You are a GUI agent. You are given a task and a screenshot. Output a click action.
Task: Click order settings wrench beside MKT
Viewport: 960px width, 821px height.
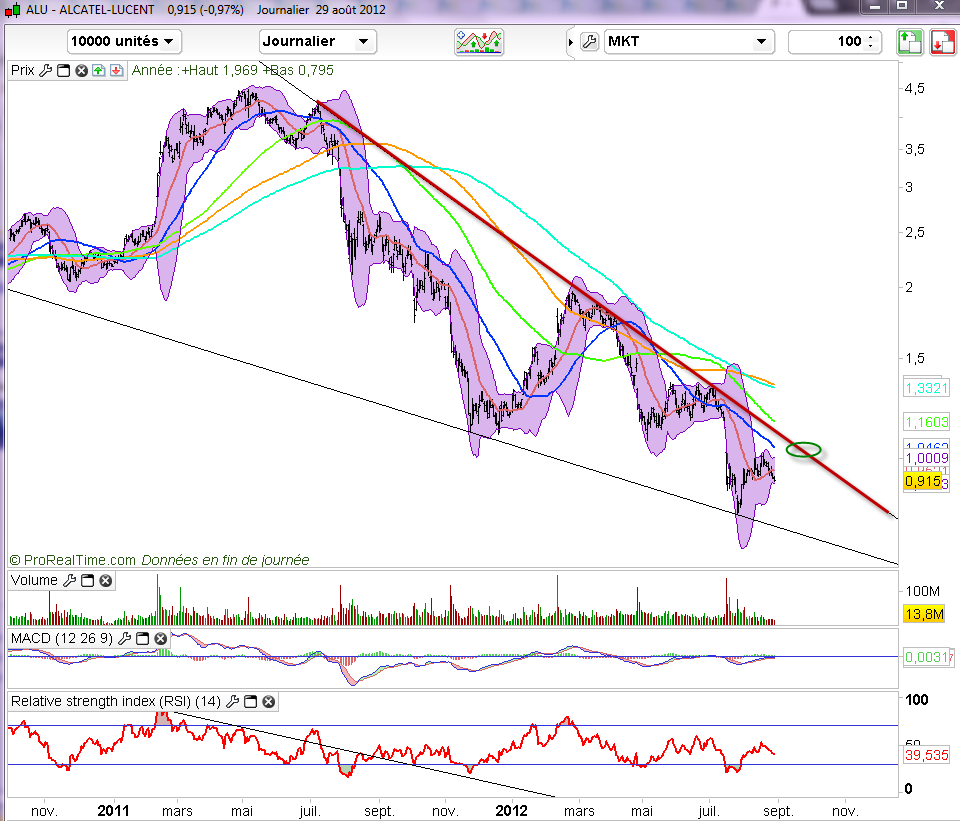point(589,42)
